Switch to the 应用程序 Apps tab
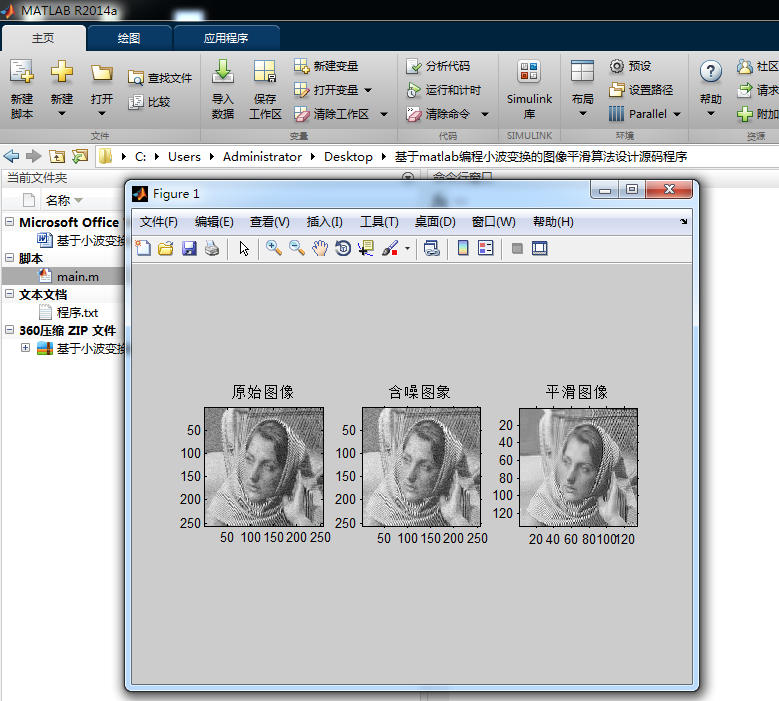779x701 pixels. [x=226, y=38]
